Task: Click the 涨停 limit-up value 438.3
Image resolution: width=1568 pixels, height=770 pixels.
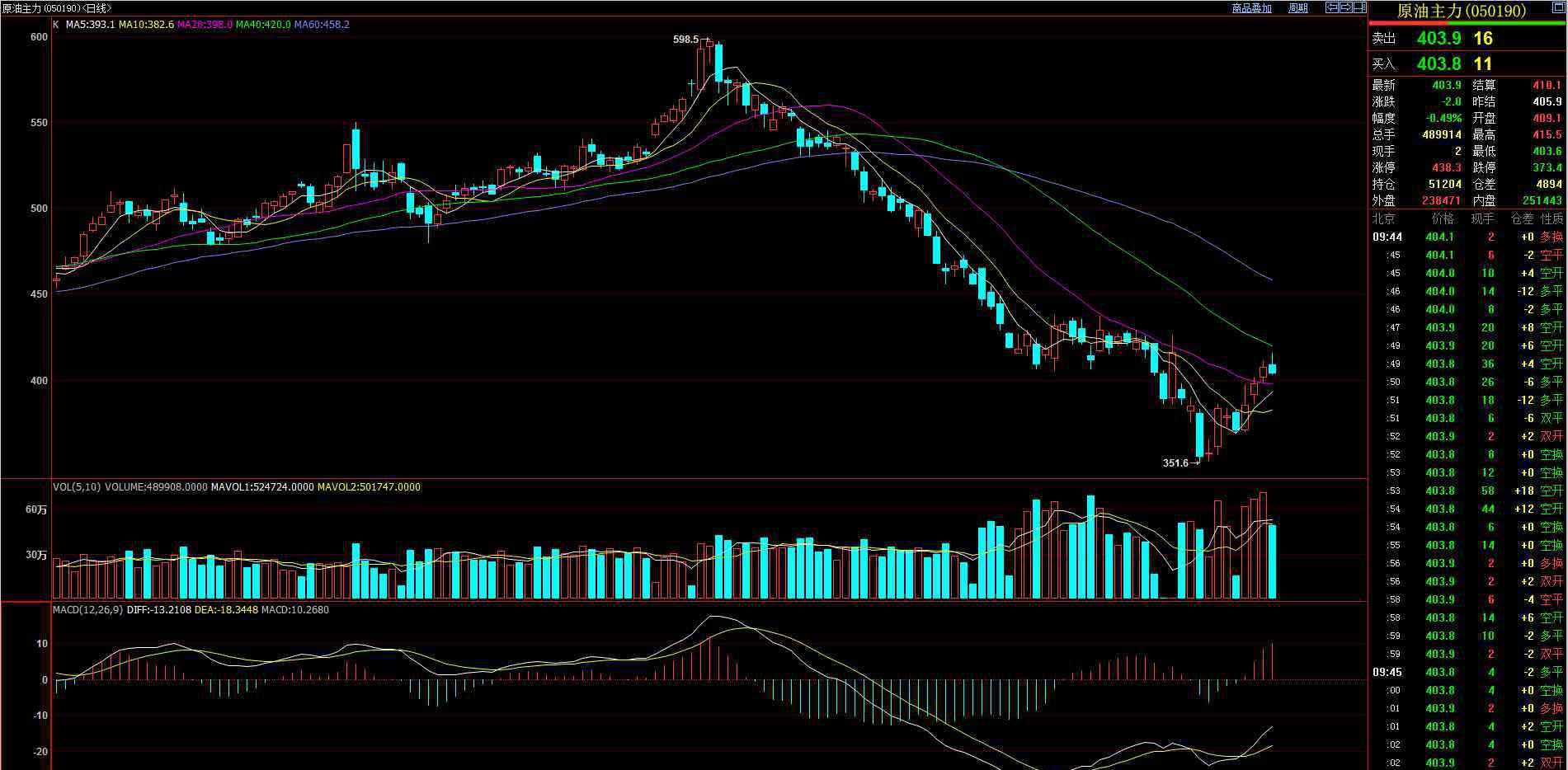Action: (1446, 168)
